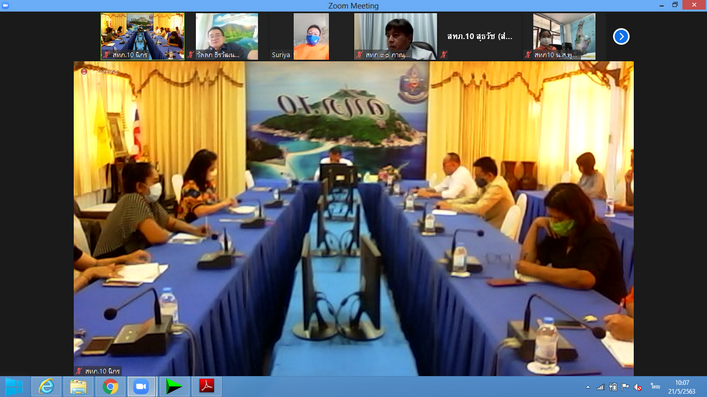The image size is (707, 397).
Task: Select the Suriya participant video thumbnail
Action: pyautogui.click(x=311, y=37)
